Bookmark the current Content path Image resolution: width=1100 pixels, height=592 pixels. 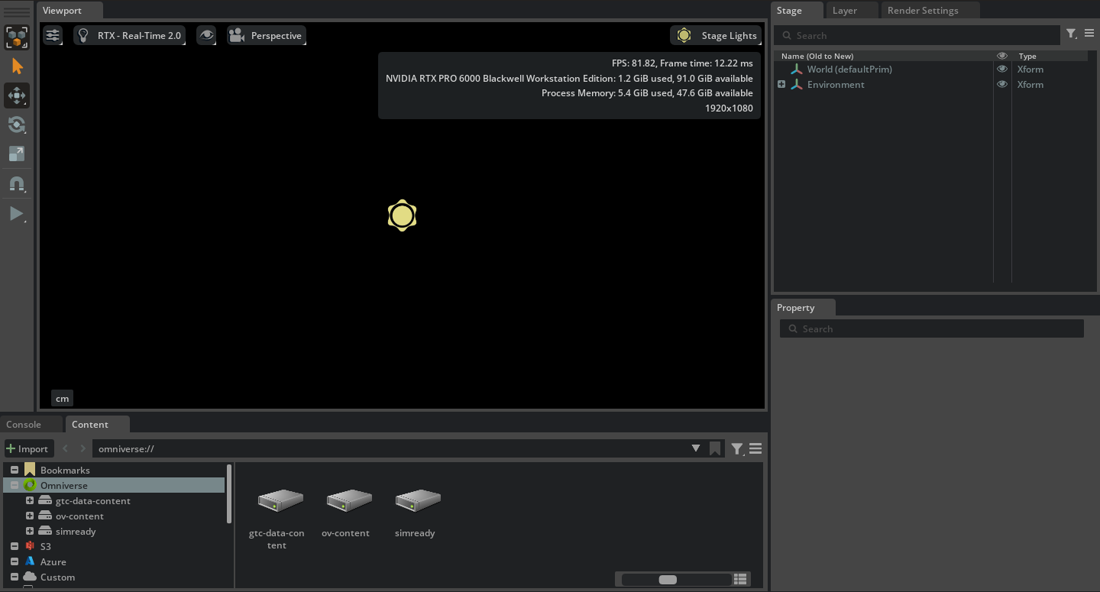pos(715,449)
